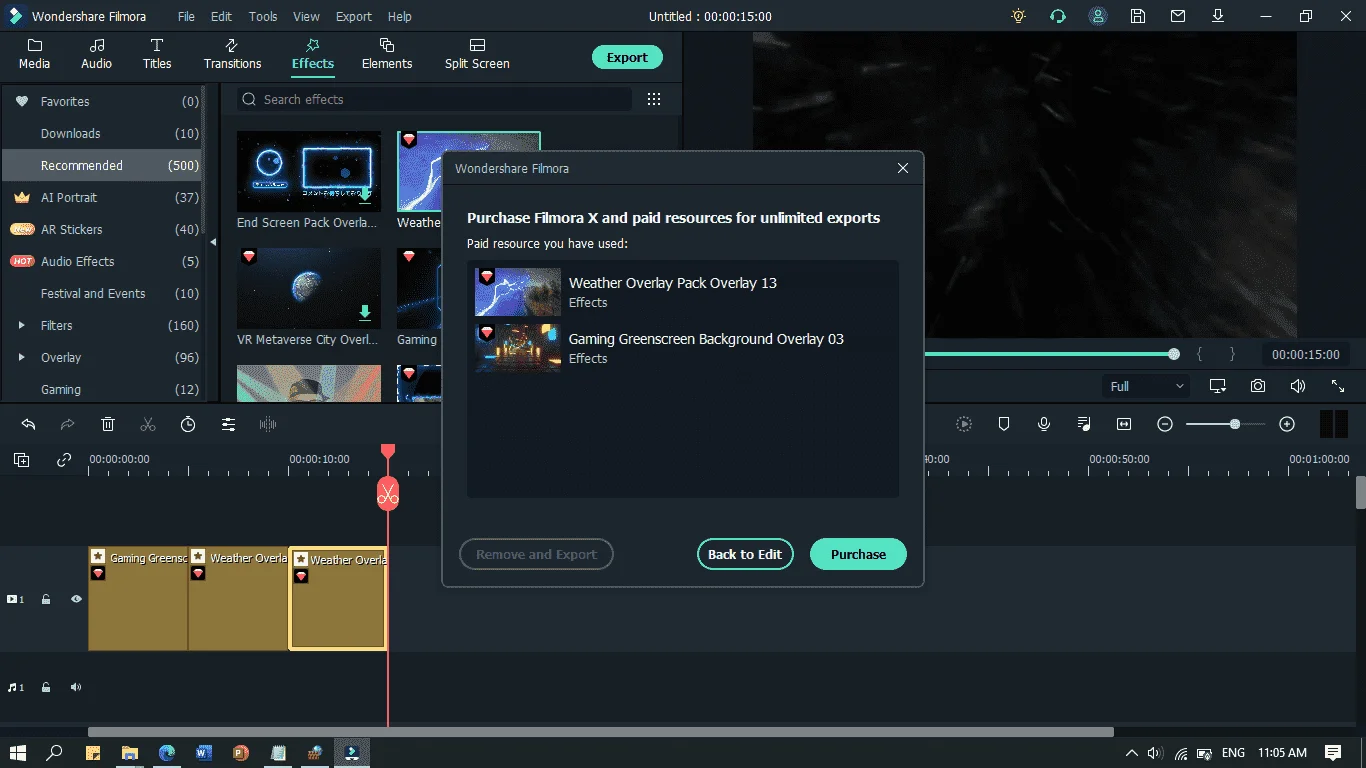Toggle the link chain icon above tracks
This screenshot has width=1366, height=768.
pyautogui.click(x=64, y=460)
